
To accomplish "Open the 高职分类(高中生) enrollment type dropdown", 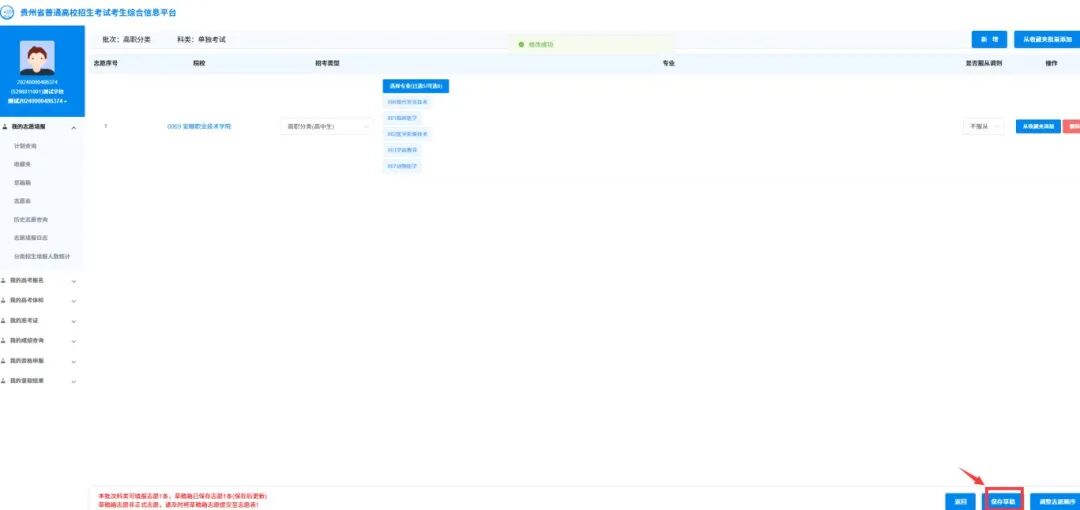I will point(325,127).
